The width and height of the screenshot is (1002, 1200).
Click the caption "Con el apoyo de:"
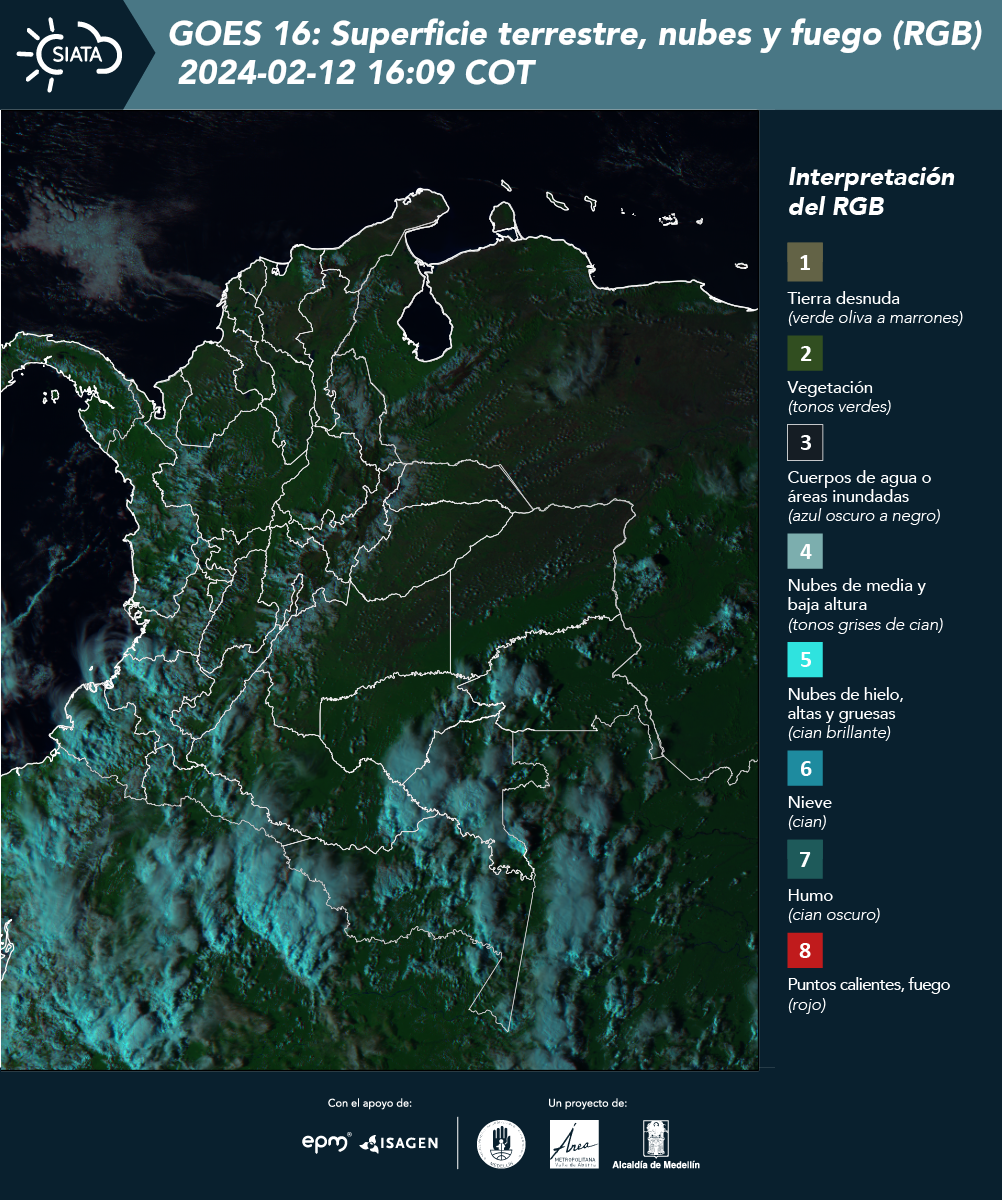tap(370, 1103)
